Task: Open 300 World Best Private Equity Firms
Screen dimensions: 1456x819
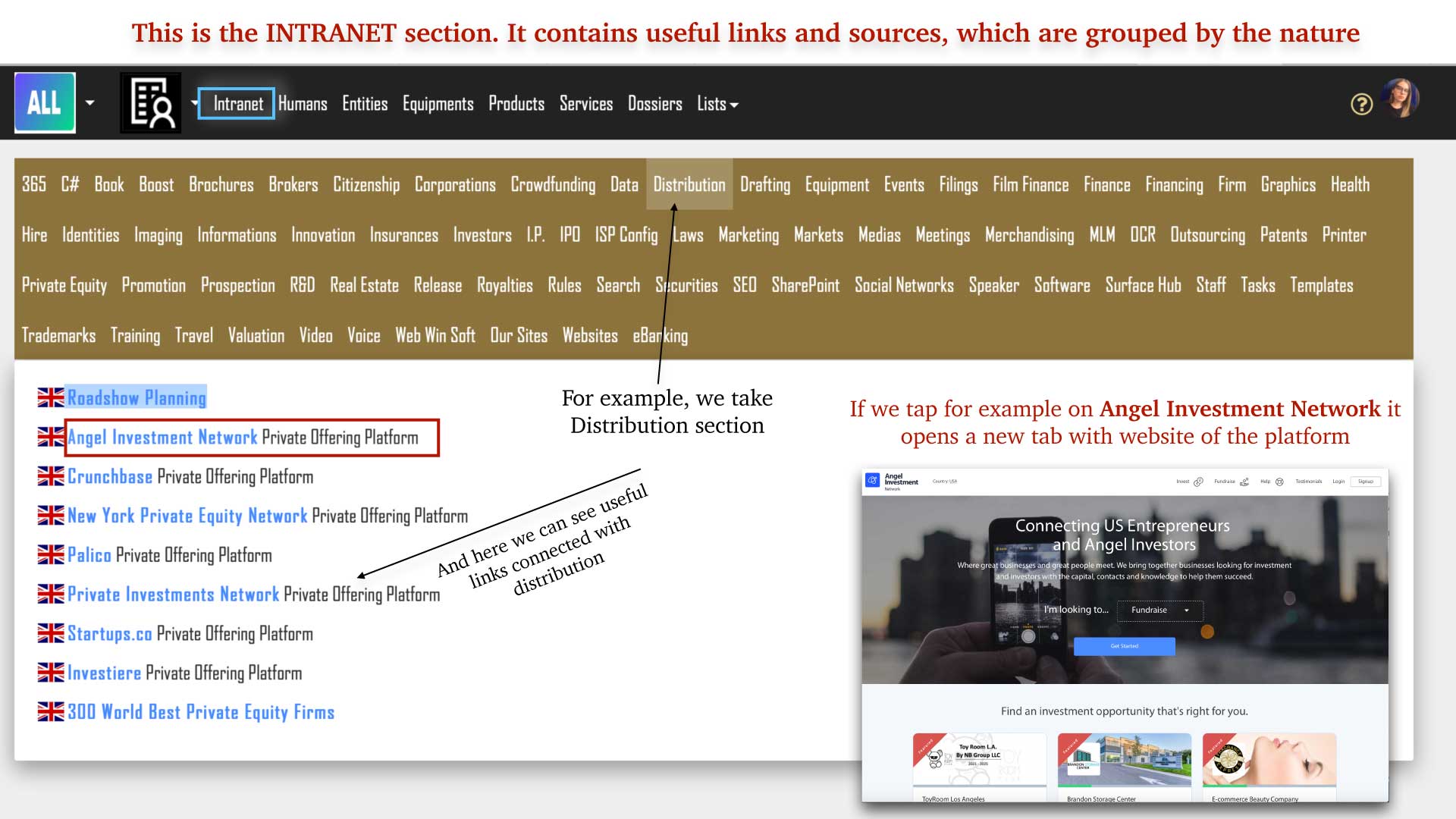Action: [201, 712]
